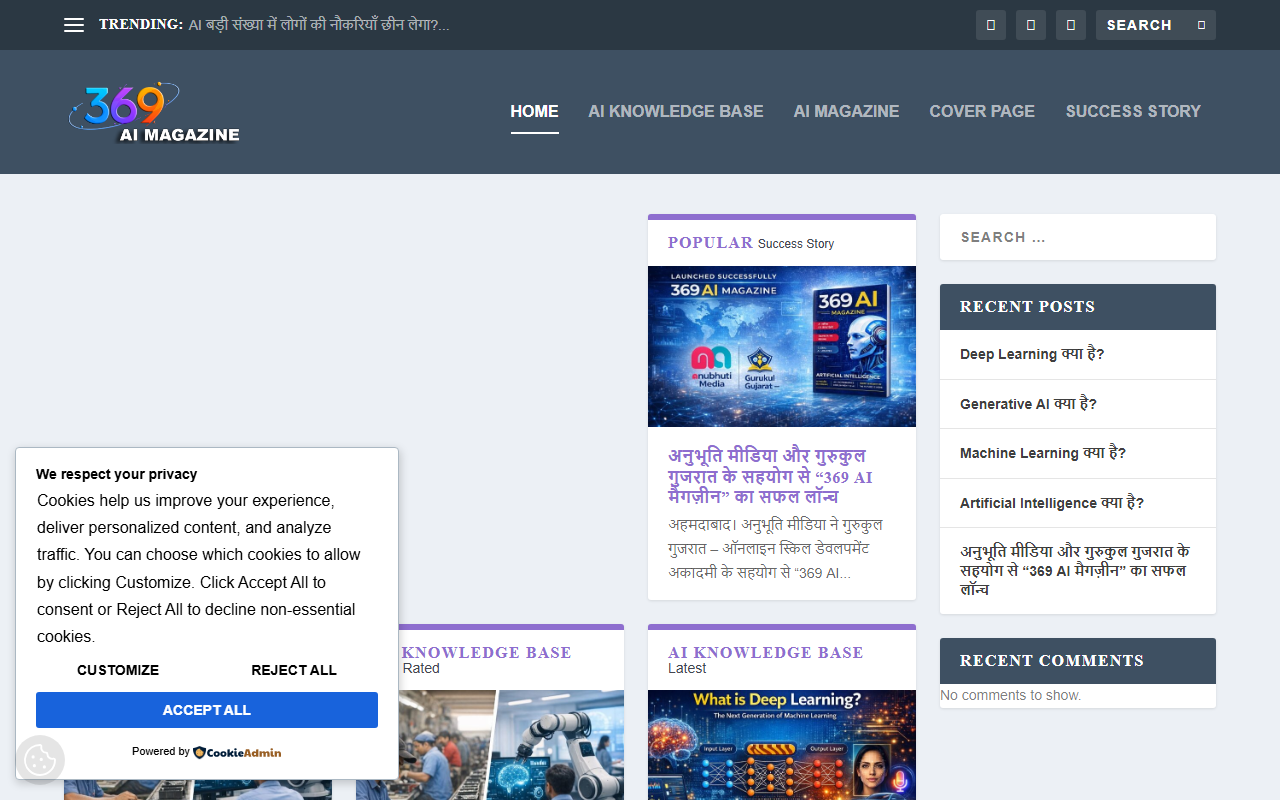This screenshot has height=800, width=1280.
Task: Click the third social icon in top bar
Action: (1071, 25)
